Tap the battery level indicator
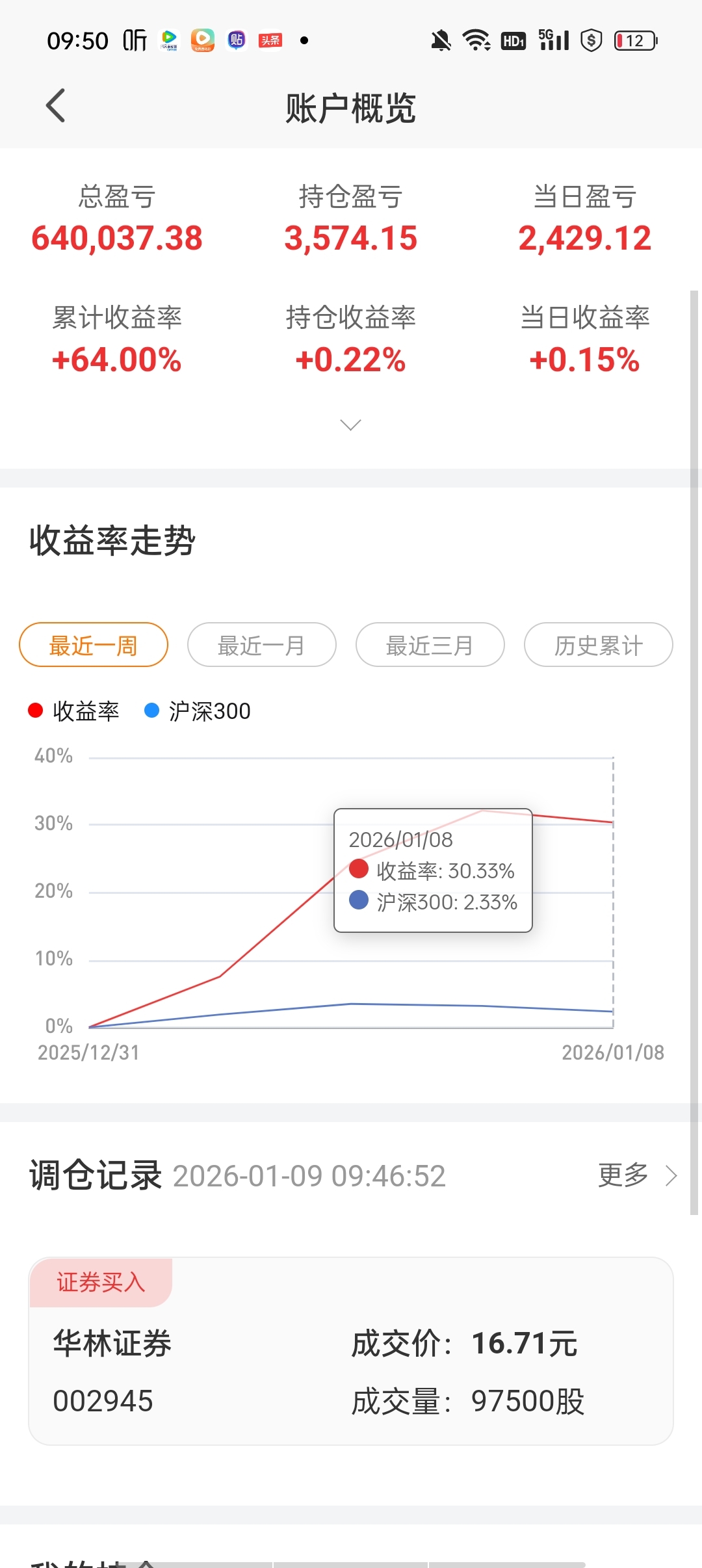 636,40
